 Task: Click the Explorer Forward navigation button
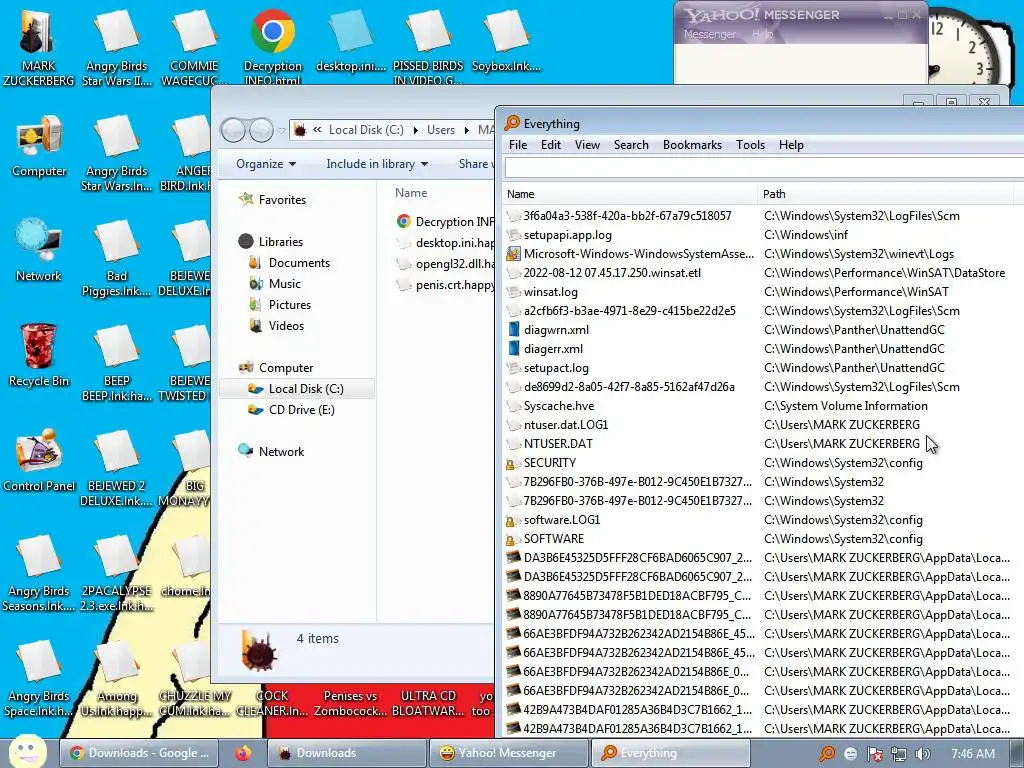(x=261, y=130)
